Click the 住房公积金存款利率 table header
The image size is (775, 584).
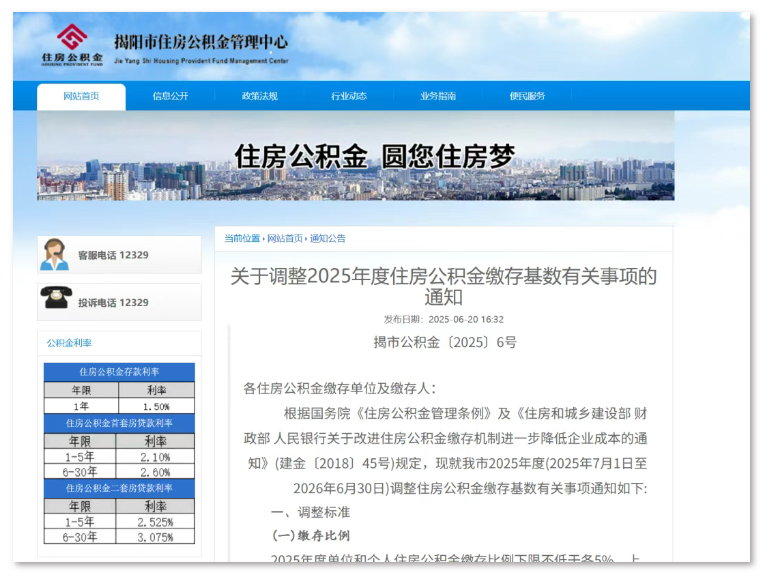pos(119,372)
